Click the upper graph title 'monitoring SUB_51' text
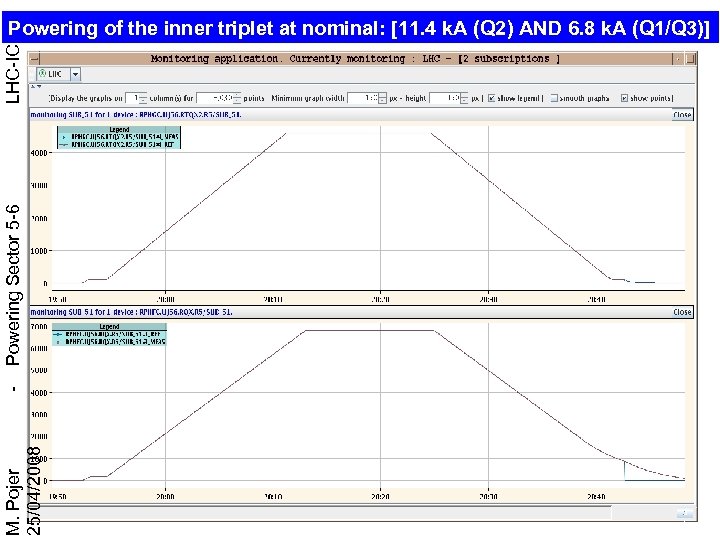720x540 pixels. pyautogui.click(x=135, y=114)
